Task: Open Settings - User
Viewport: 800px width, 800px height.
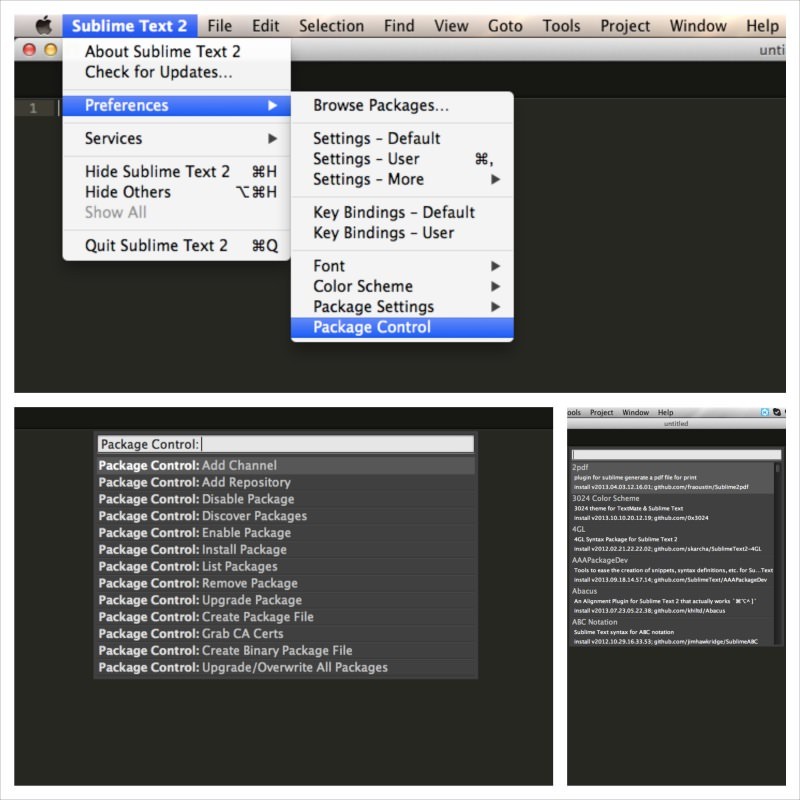Action: [402, 159]
